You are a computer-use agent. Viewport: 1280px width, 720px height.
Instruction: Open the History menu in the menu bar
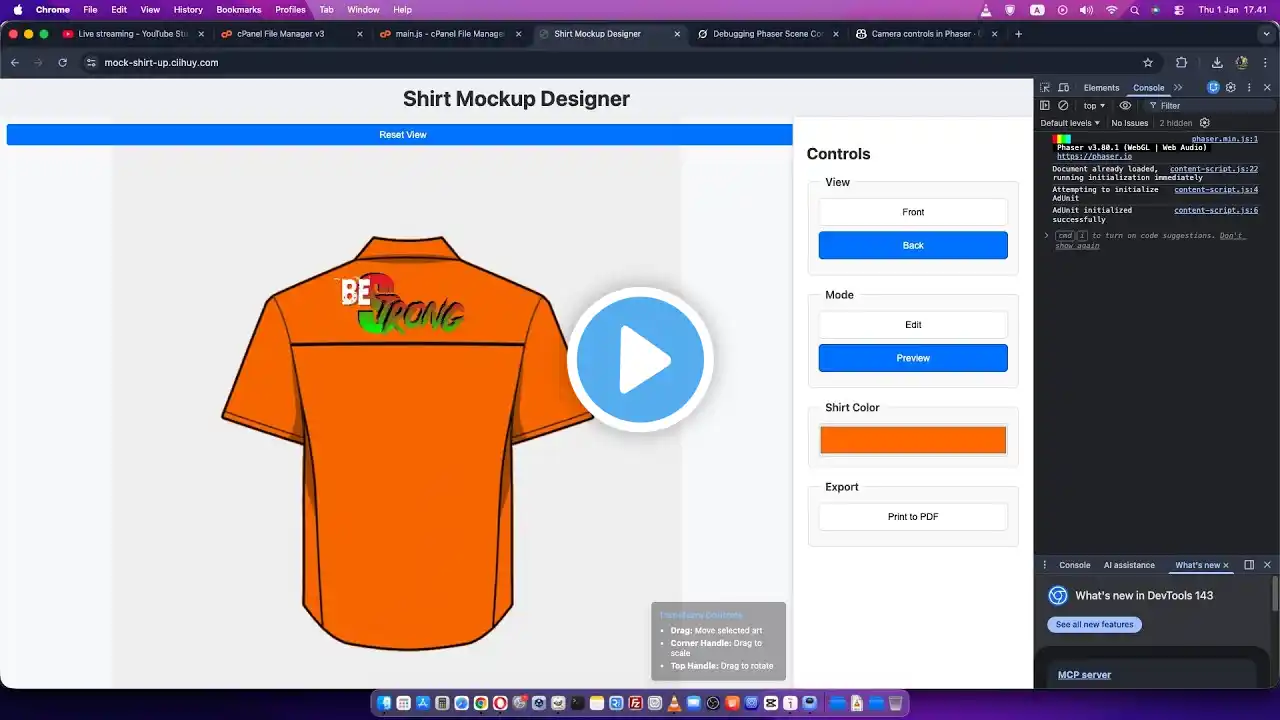pos(188,10)
